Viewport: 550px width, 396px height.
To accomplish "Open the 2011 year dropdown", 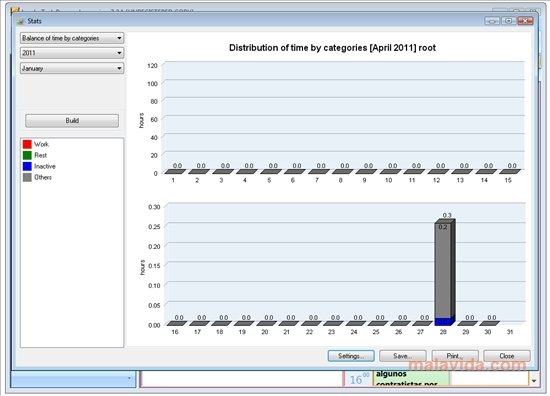I will click(x=72, y=53).
